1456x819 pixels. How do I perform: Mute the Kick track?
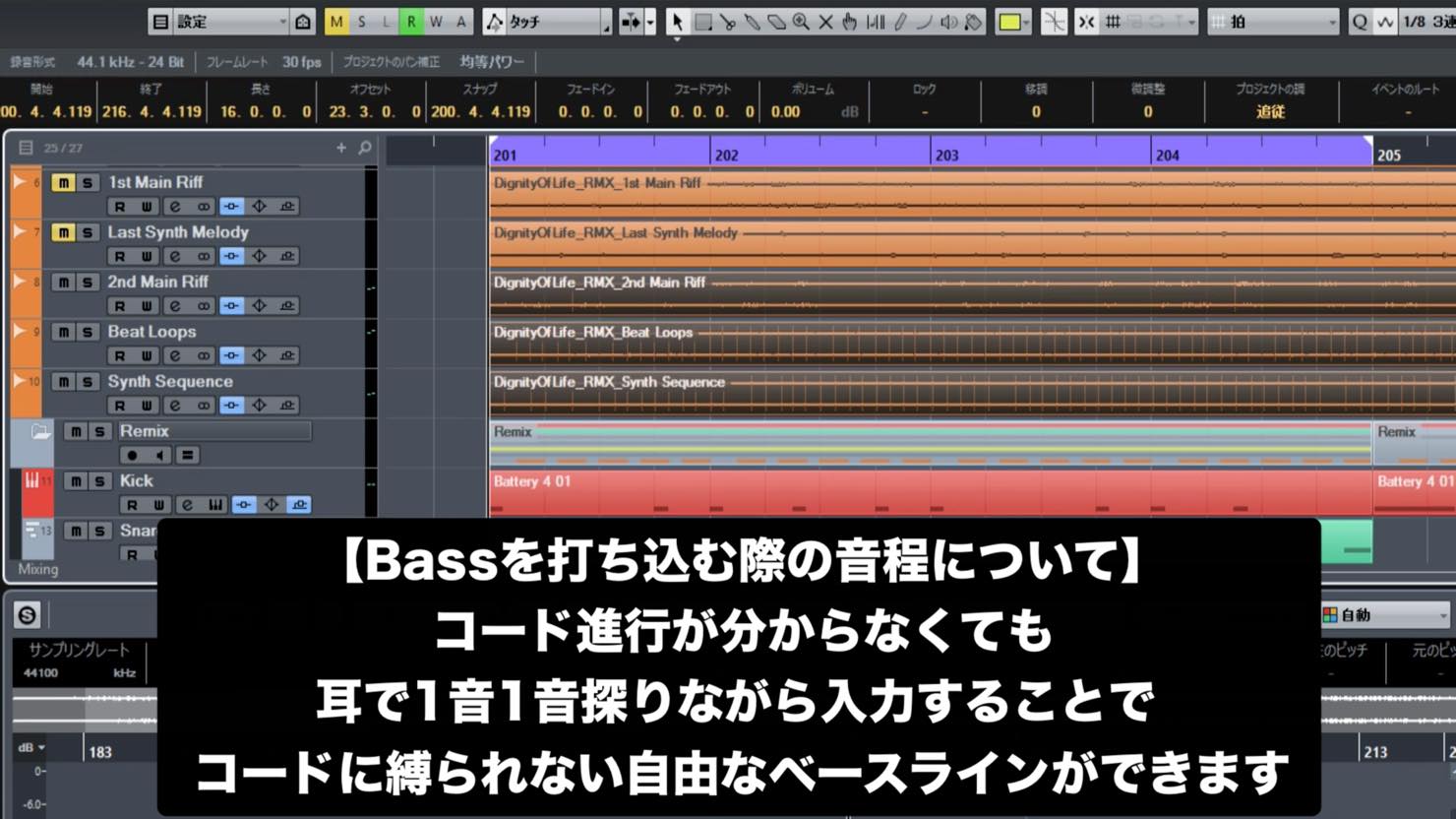tap(75, 481)
